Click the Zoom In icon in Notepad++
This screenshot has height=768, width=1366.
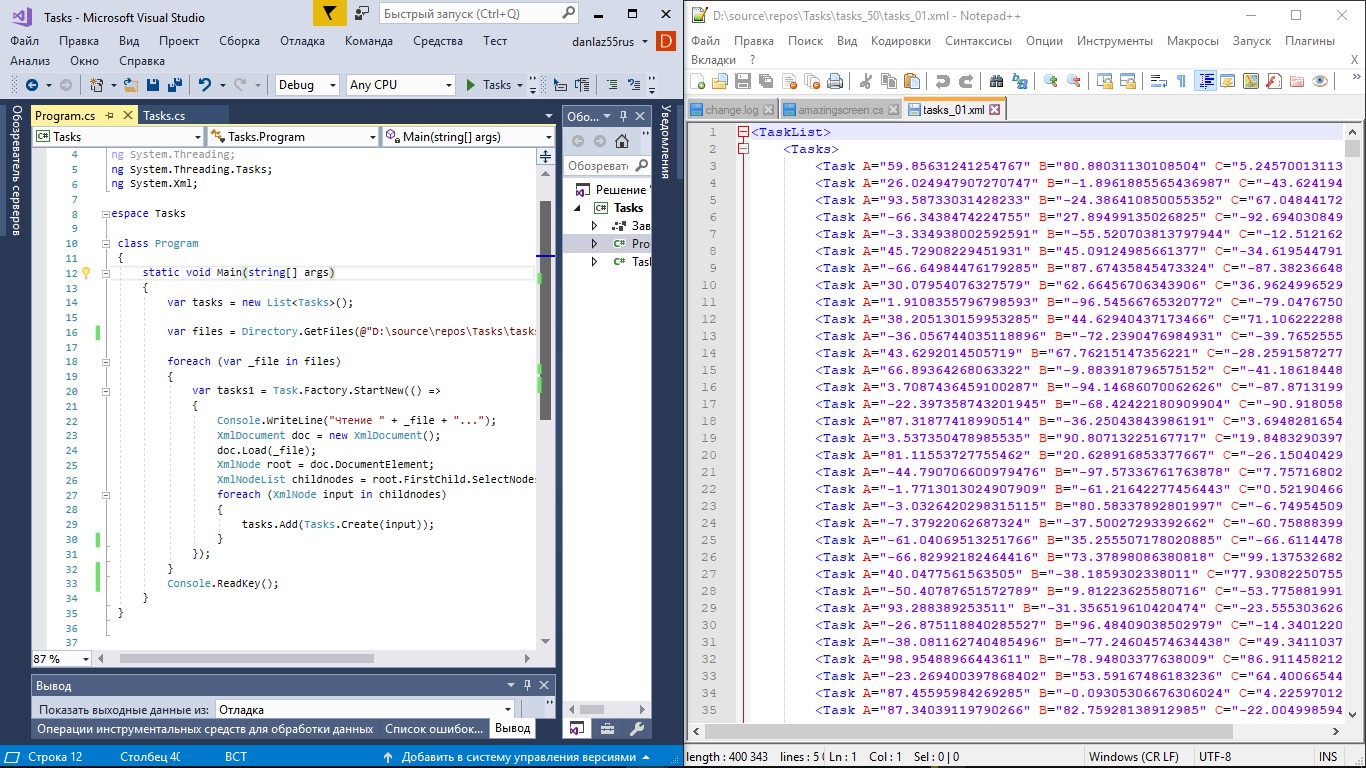[x=1052, y=82]
